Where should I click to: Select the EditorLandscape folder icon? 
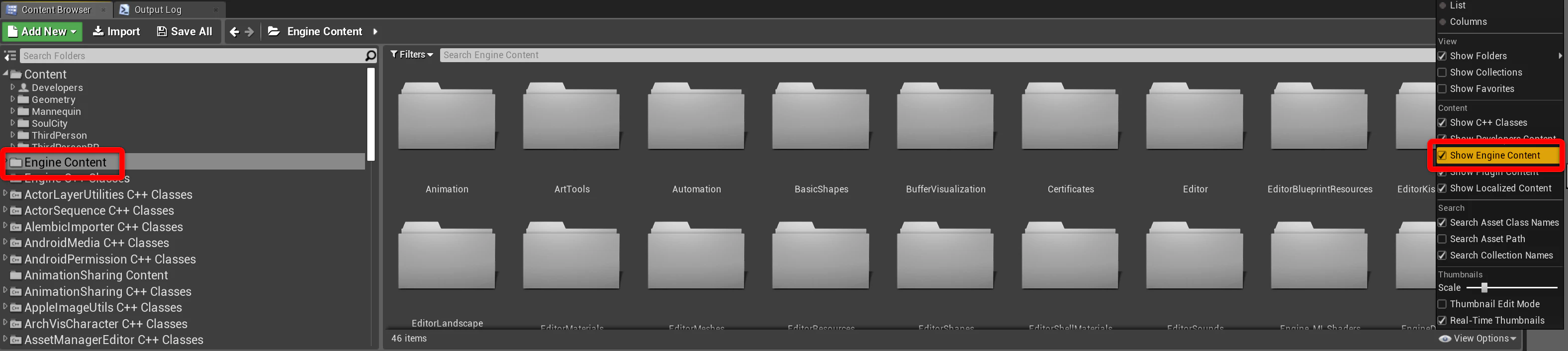click(447, 255)
